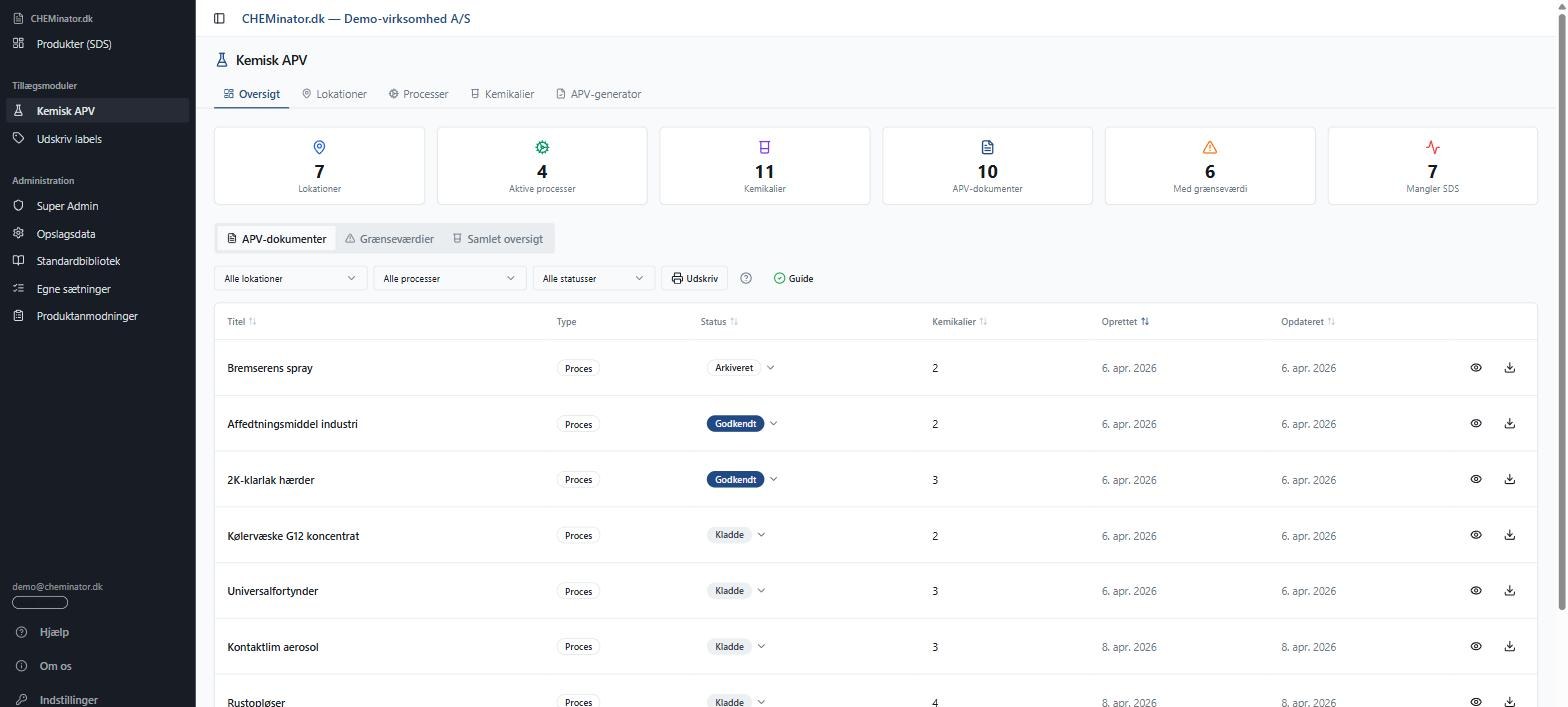Click the Lokationer map pin card

pyautogui.click(x=320, y=166)
